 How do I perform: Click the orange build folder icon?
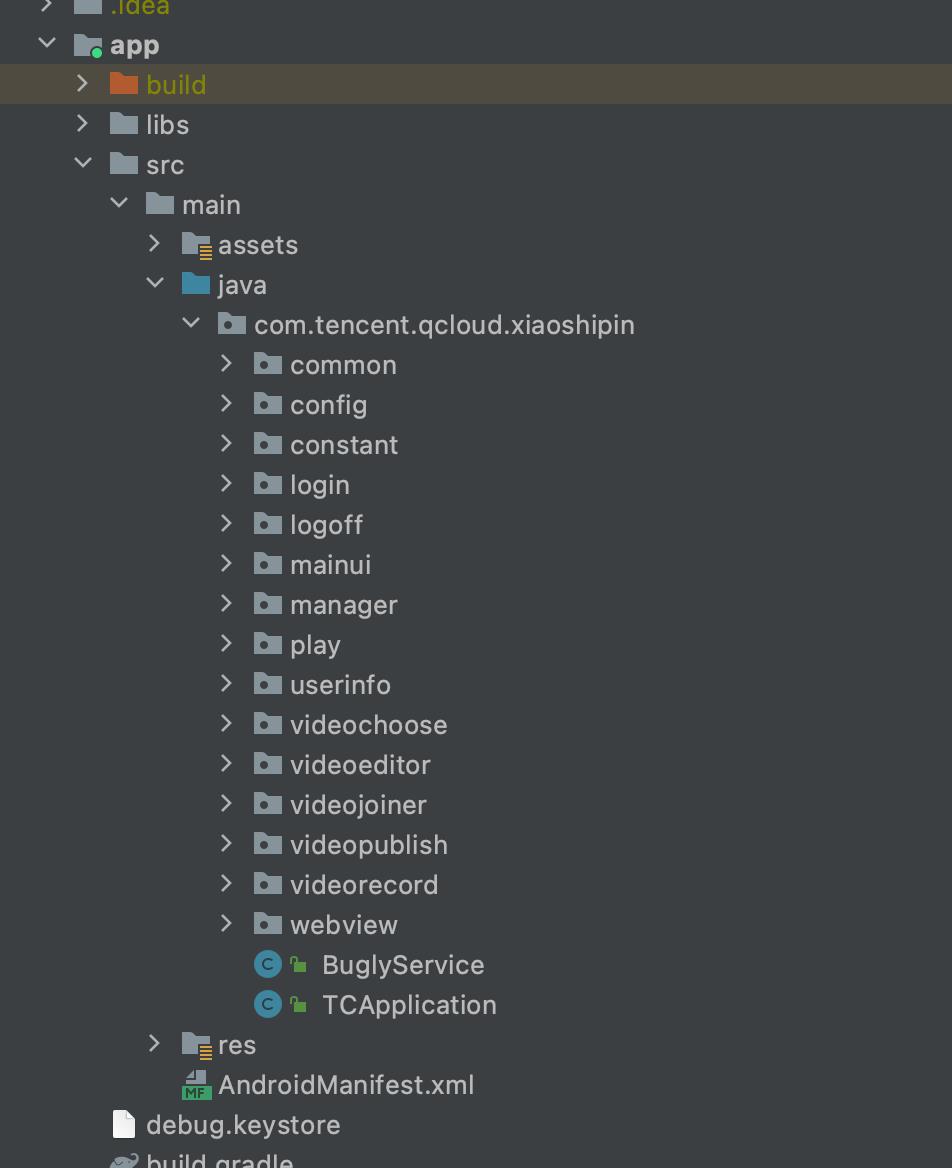(124, 84)
